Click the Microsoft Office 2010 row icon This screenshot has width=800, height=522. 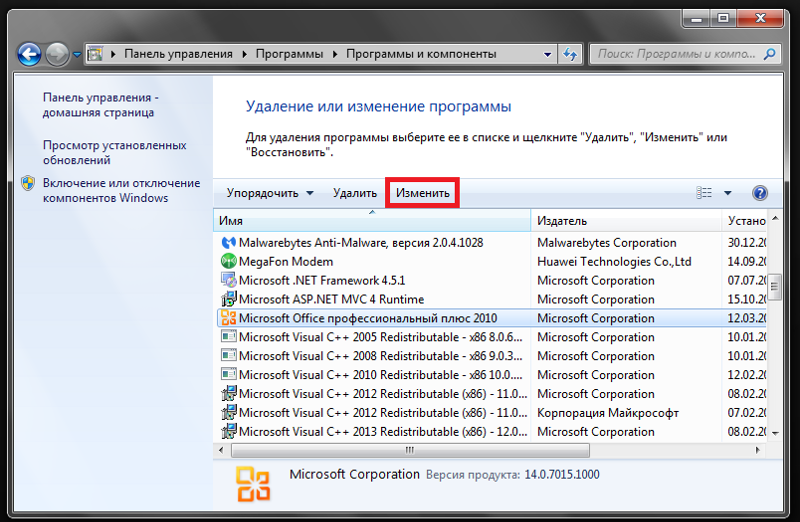point(229,318)
